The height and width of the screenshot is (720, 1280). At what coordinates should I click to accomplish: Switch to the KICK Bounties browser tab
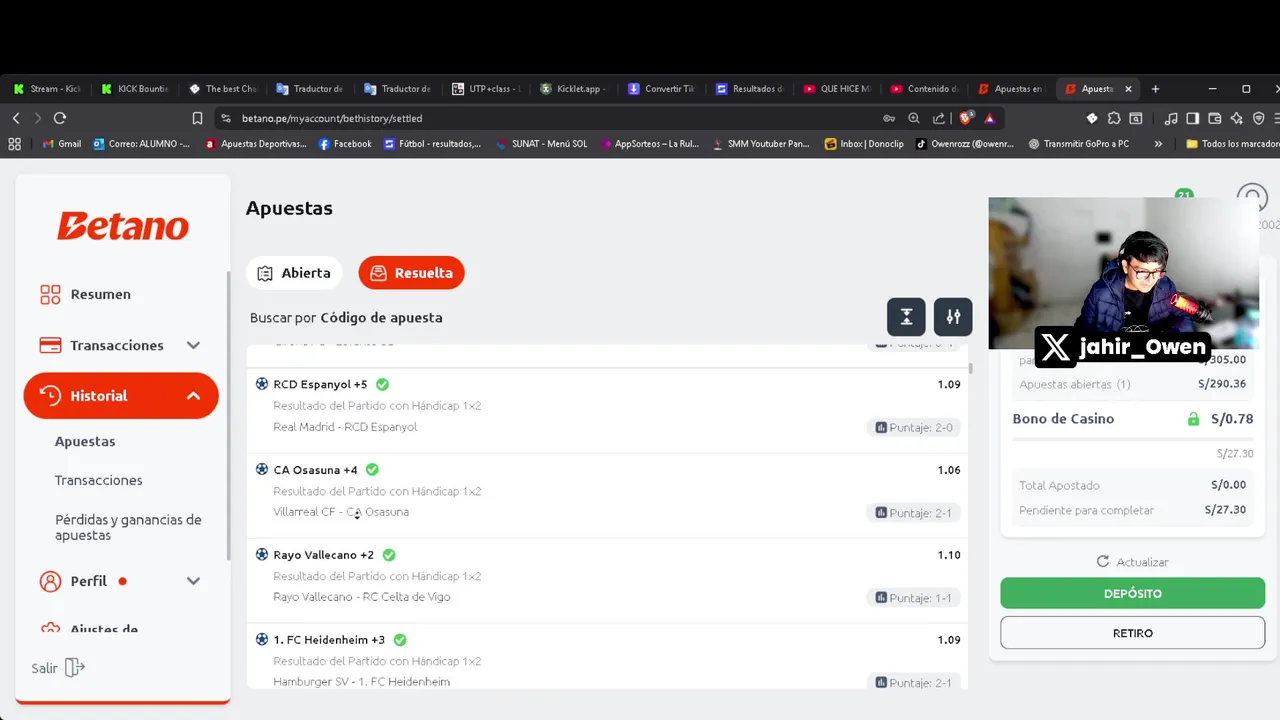[x=135, y=89]
